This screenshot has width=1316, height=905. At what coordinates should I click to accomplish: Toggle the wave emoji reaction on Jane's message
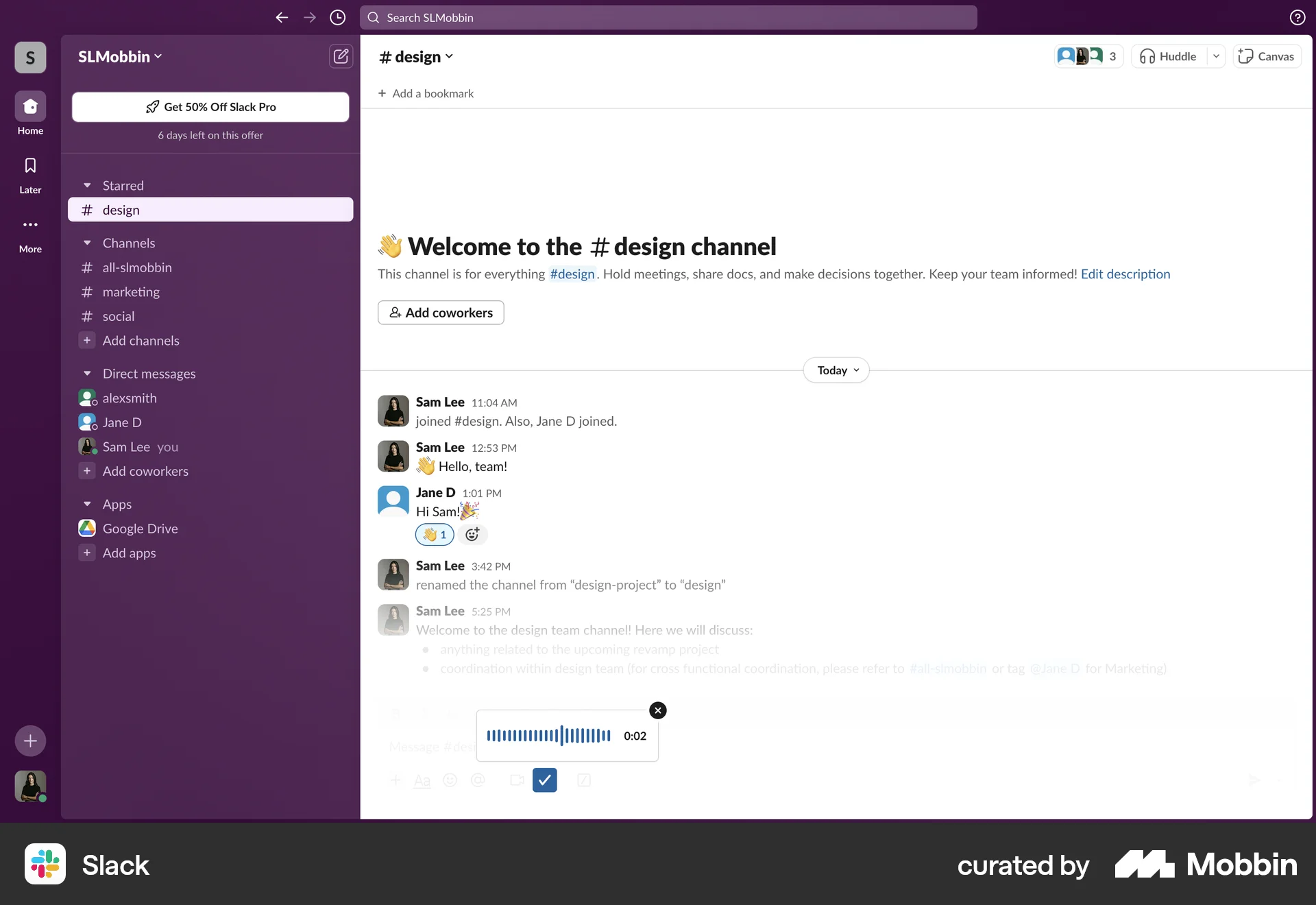coord(434,535)
